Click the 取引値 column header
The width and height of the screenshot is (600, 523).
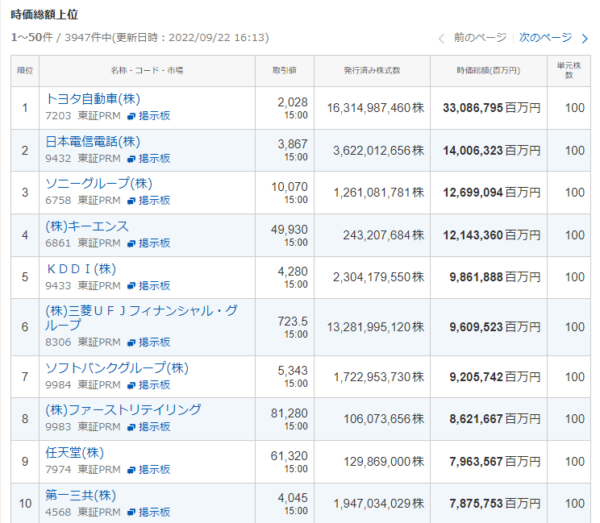tap(285, 70)
